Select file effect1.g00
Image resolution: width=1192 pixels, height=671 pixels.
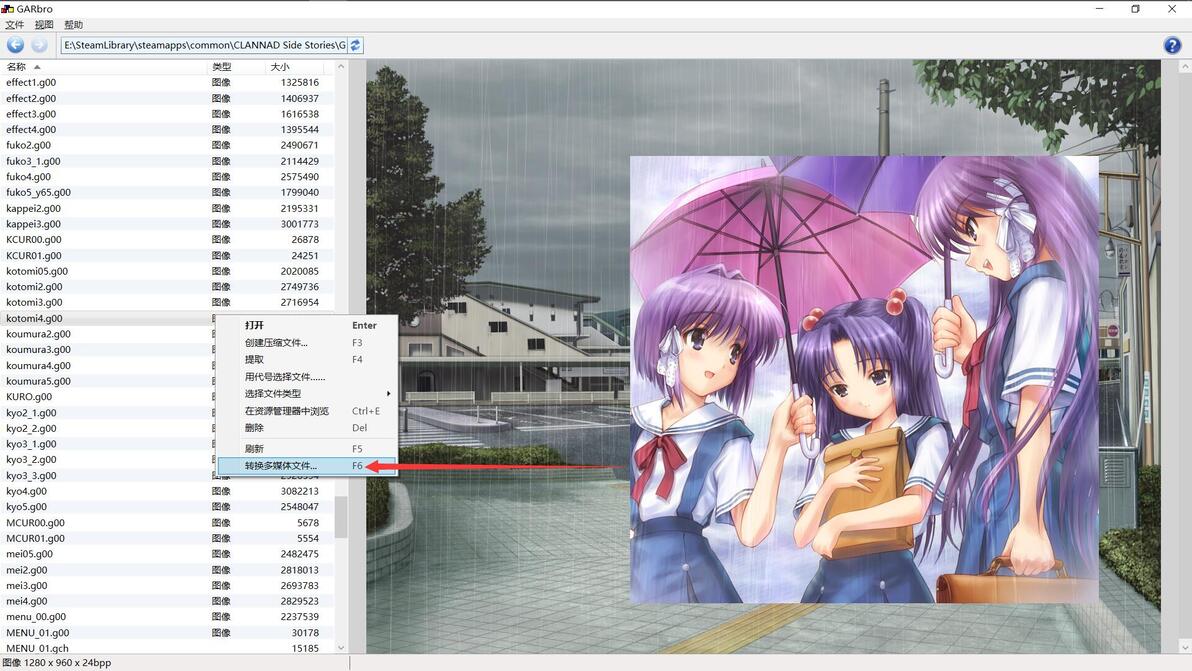click(31, 82)
